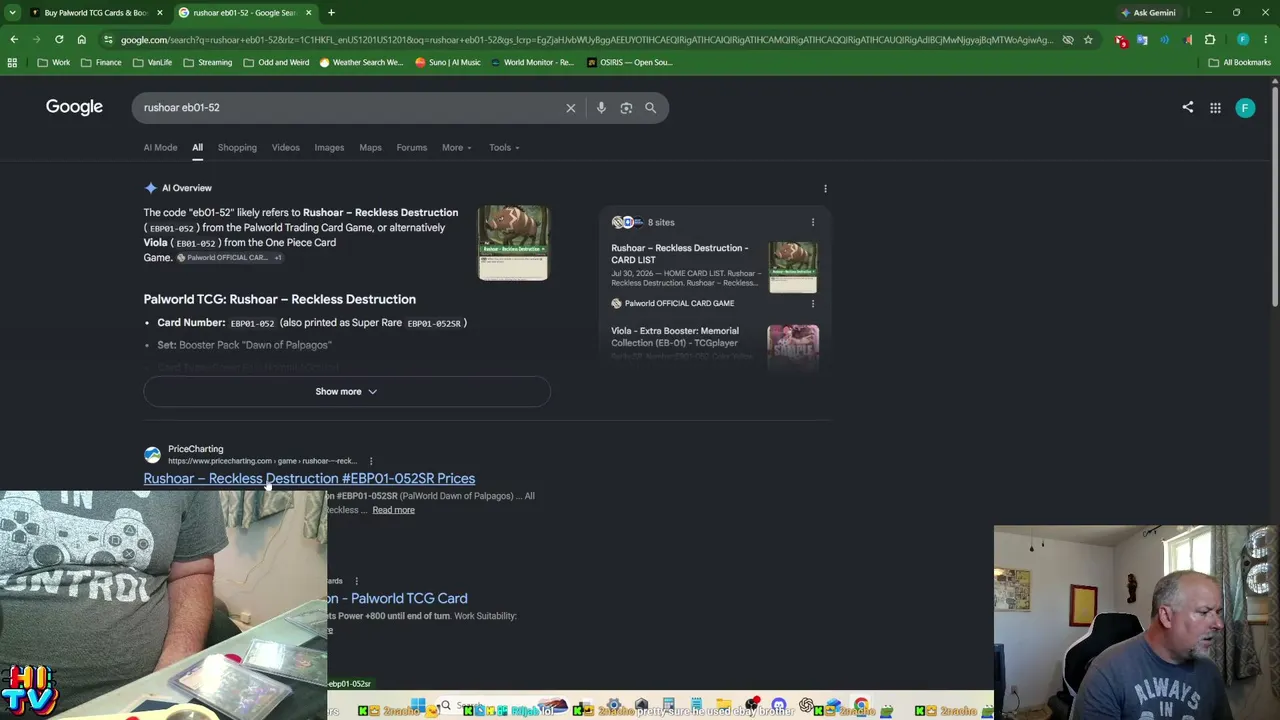Close the Buy Palworld TCG Cards tab
1280x720 pixels.
click(x=160, y=13)
